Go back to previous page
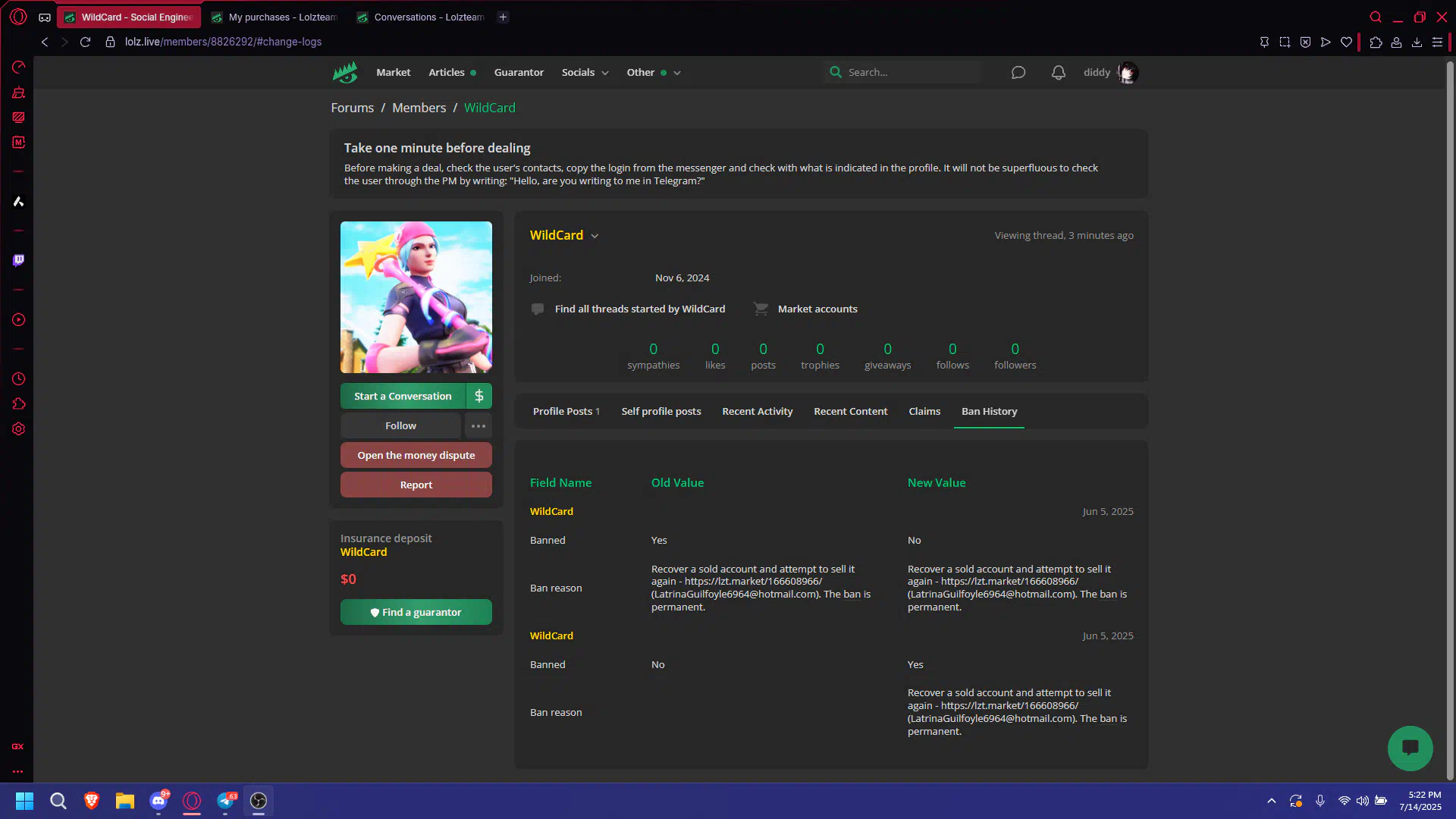Viewport: 1456px width, 819px height. [45, 42]
